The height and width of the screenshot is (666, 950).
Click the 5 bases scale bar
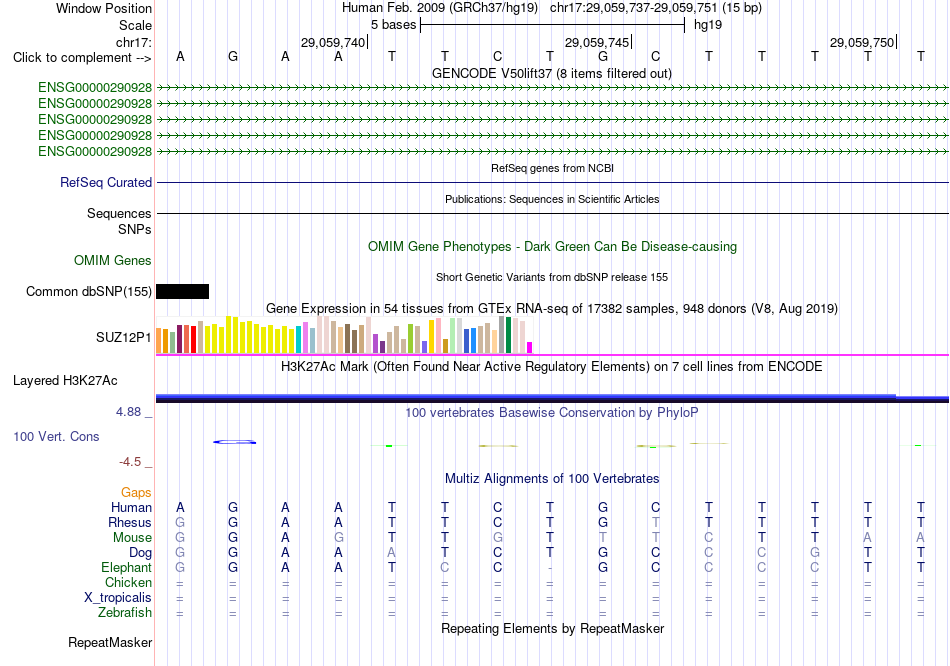[x=552, y=25]
